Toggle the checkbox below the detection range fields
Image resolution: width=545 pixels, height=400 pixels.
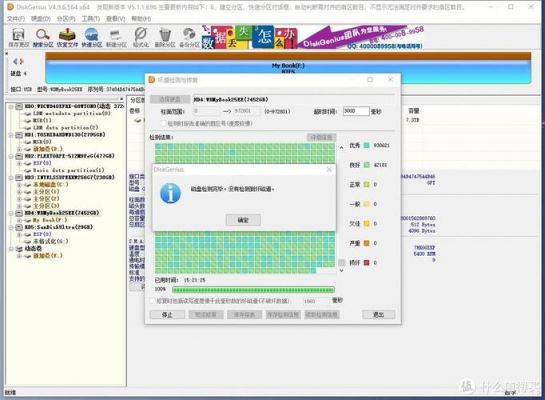tap(163, 123)
